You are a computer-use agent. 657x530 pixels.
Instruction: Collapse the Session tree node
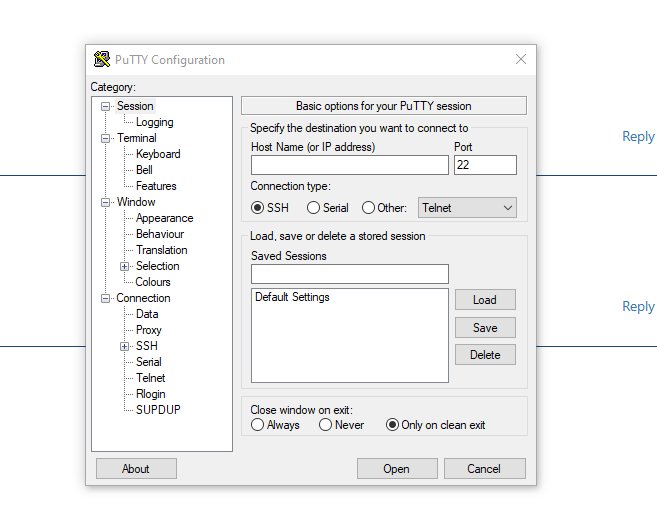(x=106, y=106)
